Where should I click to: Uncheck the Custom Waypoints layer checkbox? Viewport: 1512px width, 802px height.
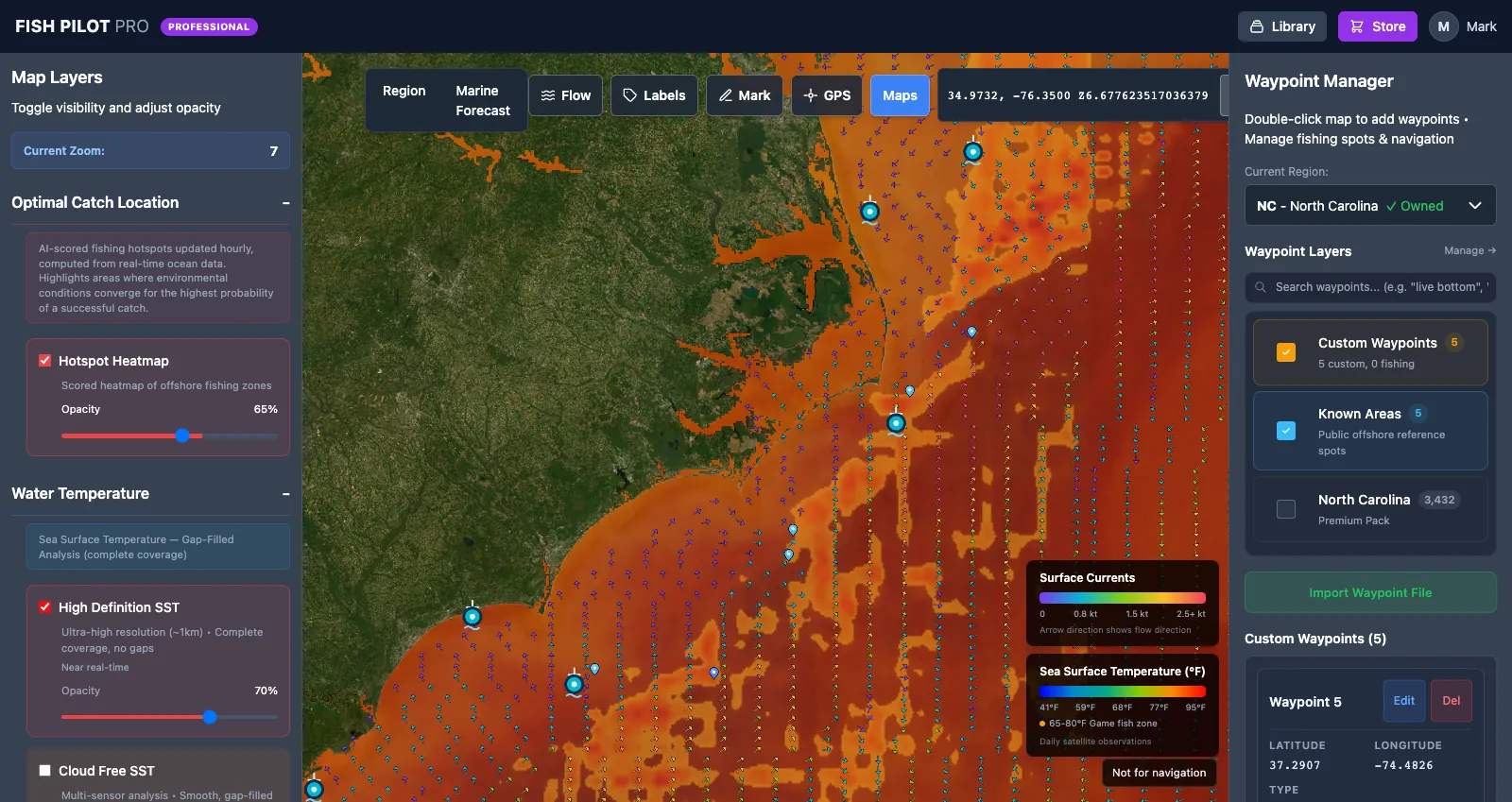[1286, 352]
